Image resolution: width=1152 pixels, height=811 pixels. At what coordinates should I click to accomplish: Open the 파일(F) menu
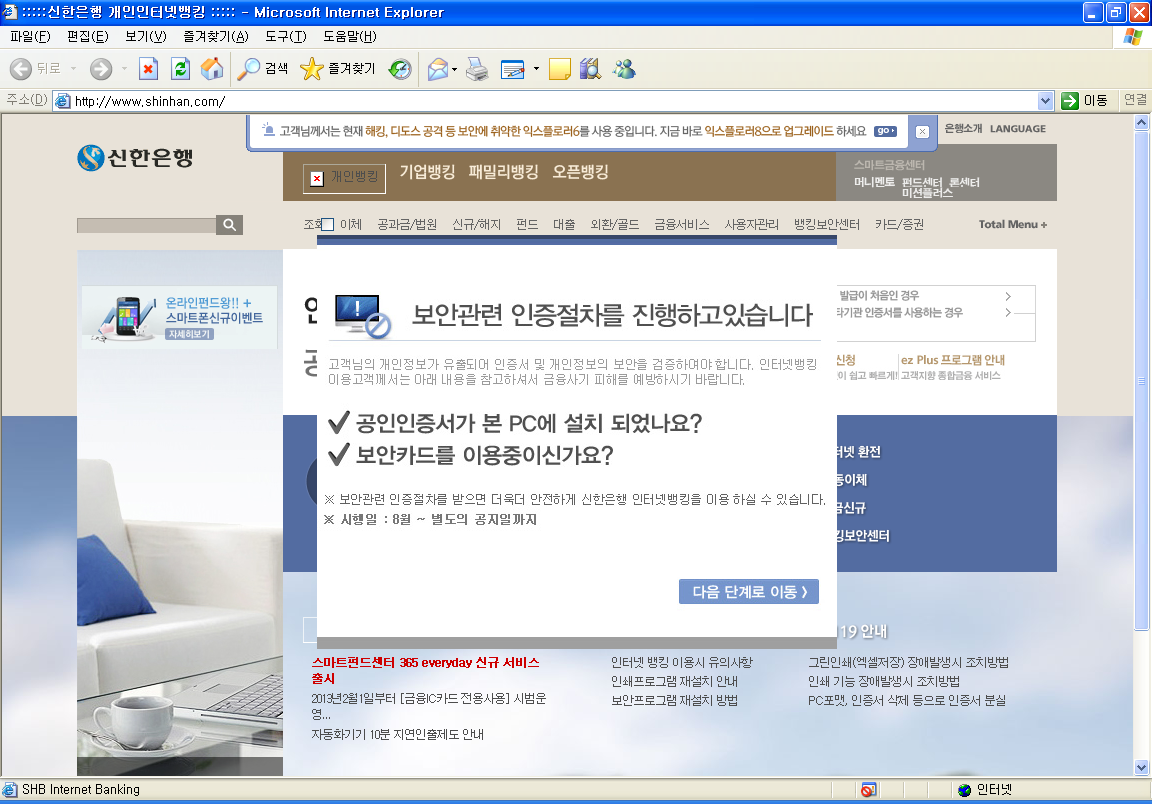(30, 36)
